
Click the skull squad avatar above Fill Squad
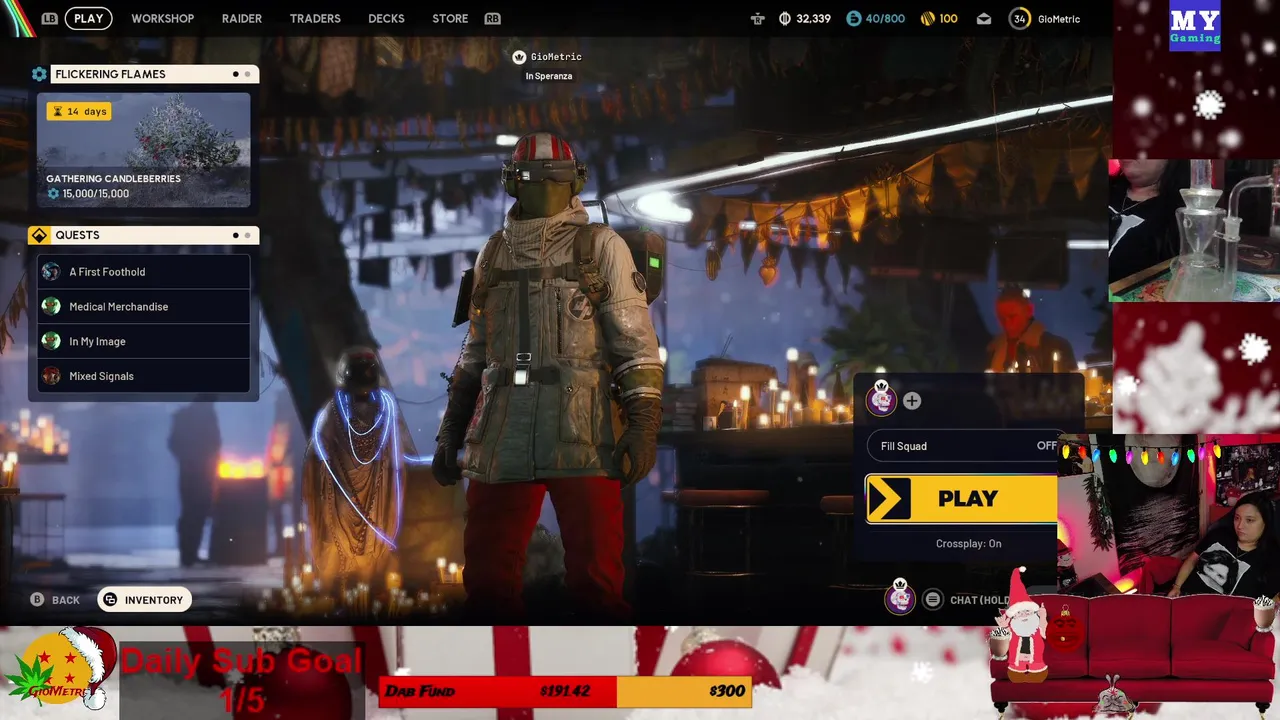click(881, 399)
